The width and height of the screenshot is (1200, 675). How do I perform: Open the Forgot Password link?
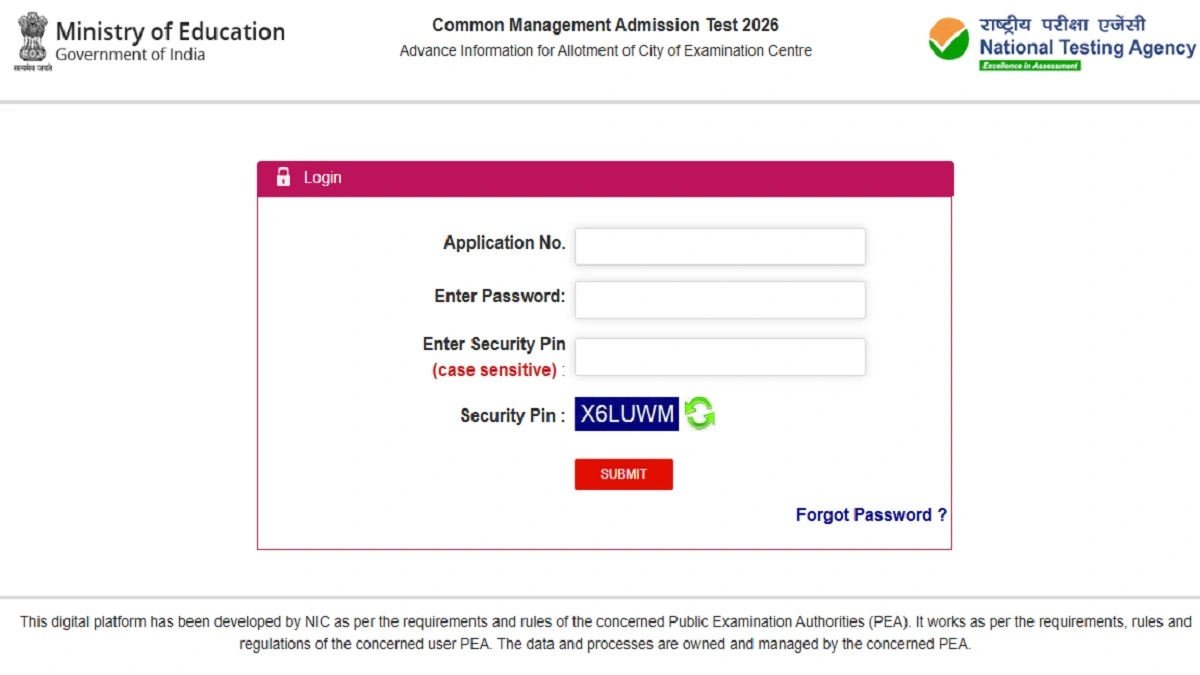(870, 514)
